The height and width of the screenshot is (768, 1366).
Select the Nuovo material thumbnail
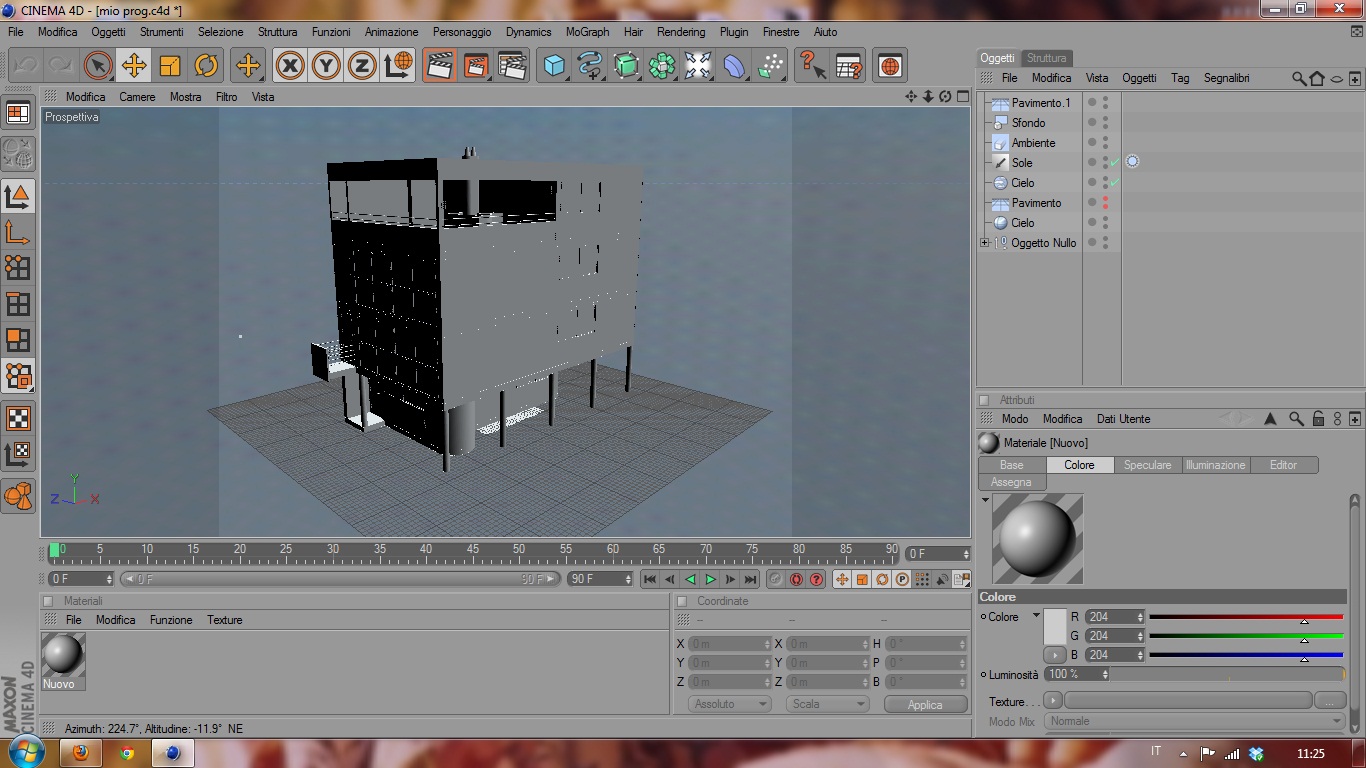[63, 660]
